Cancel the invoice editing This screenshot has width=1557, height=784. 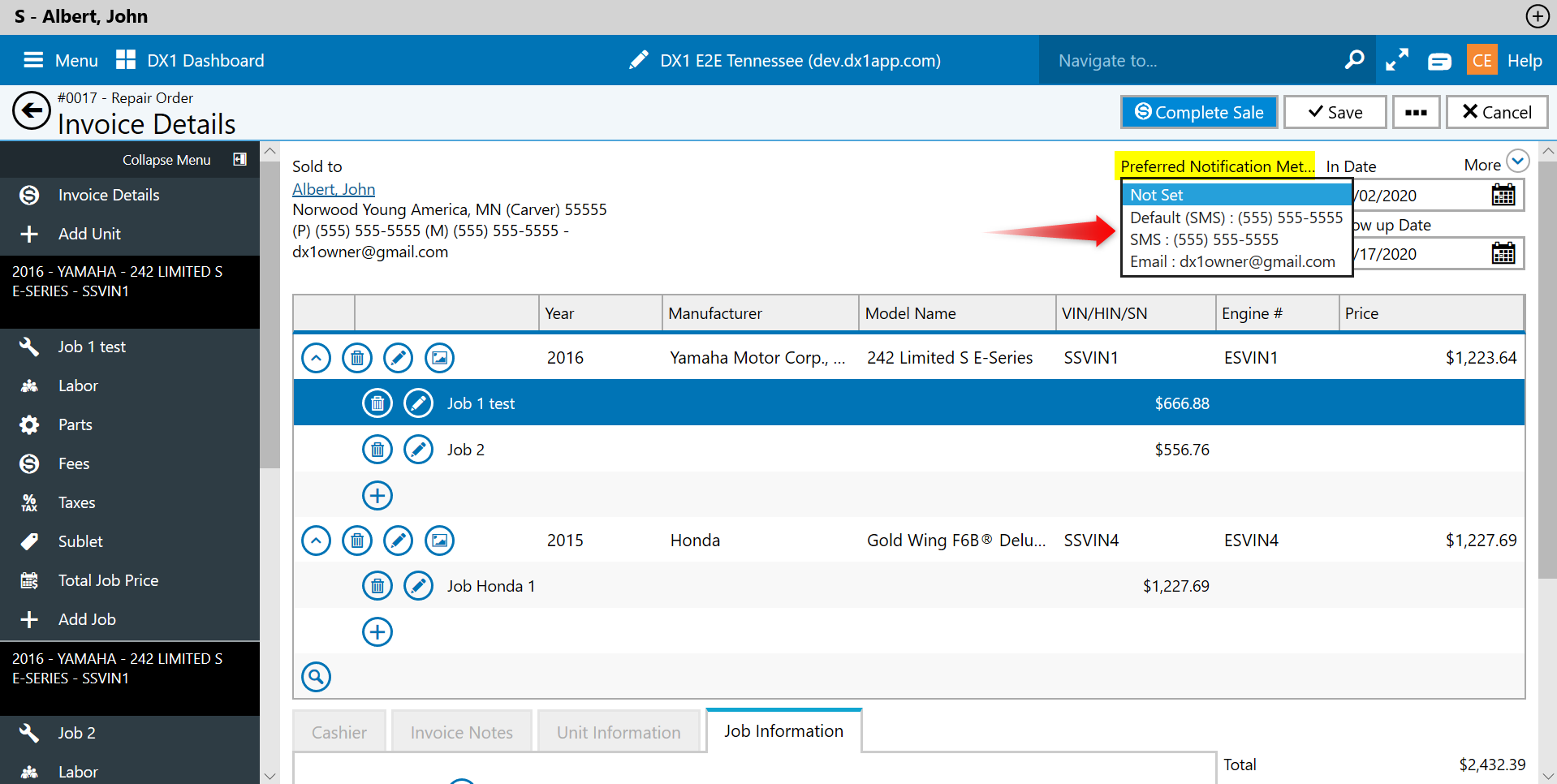(1497, 112)
